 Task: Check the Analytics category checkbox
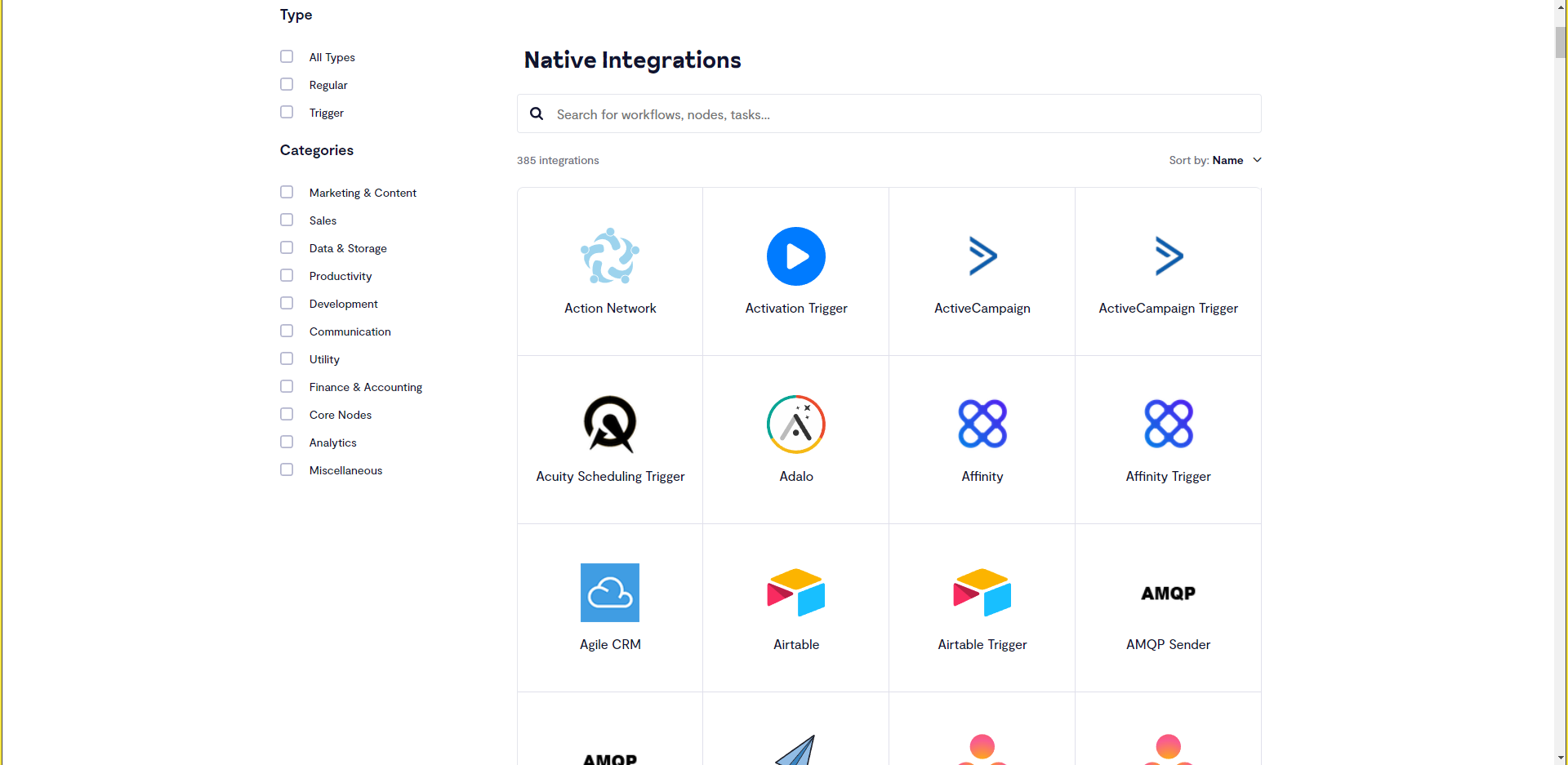click(x=287, y=442)
